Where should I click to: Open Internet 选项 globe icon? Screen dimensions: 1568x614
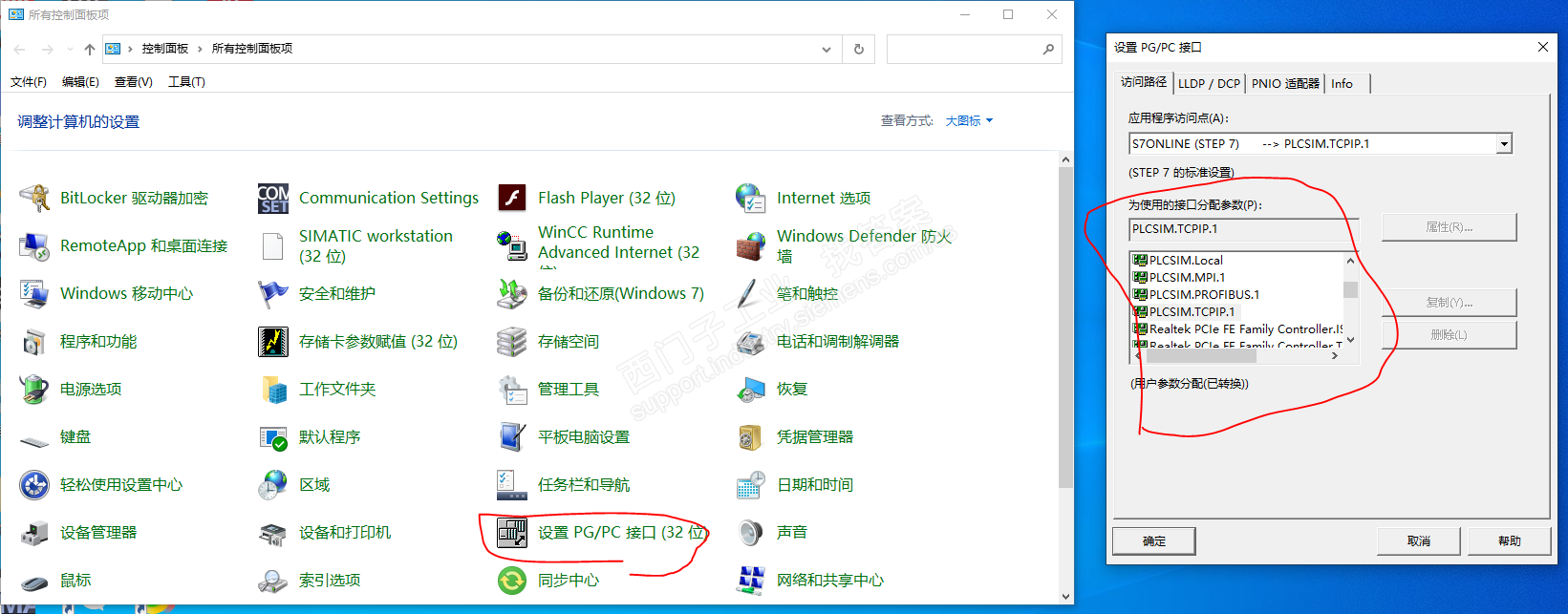(751, 198)
